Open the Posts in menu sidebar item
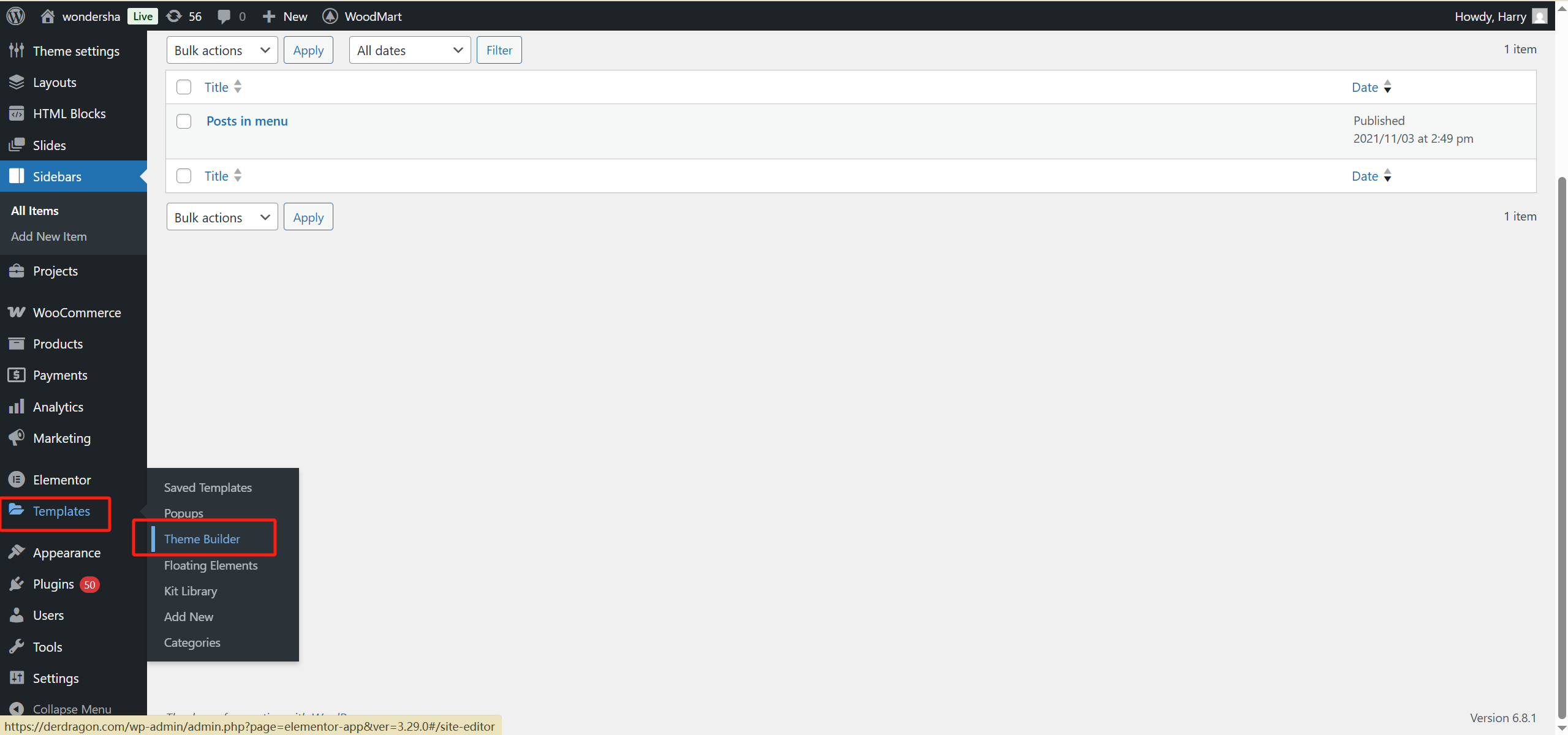This screenshot has width=1568, height=735. click(x=246, y=121)
